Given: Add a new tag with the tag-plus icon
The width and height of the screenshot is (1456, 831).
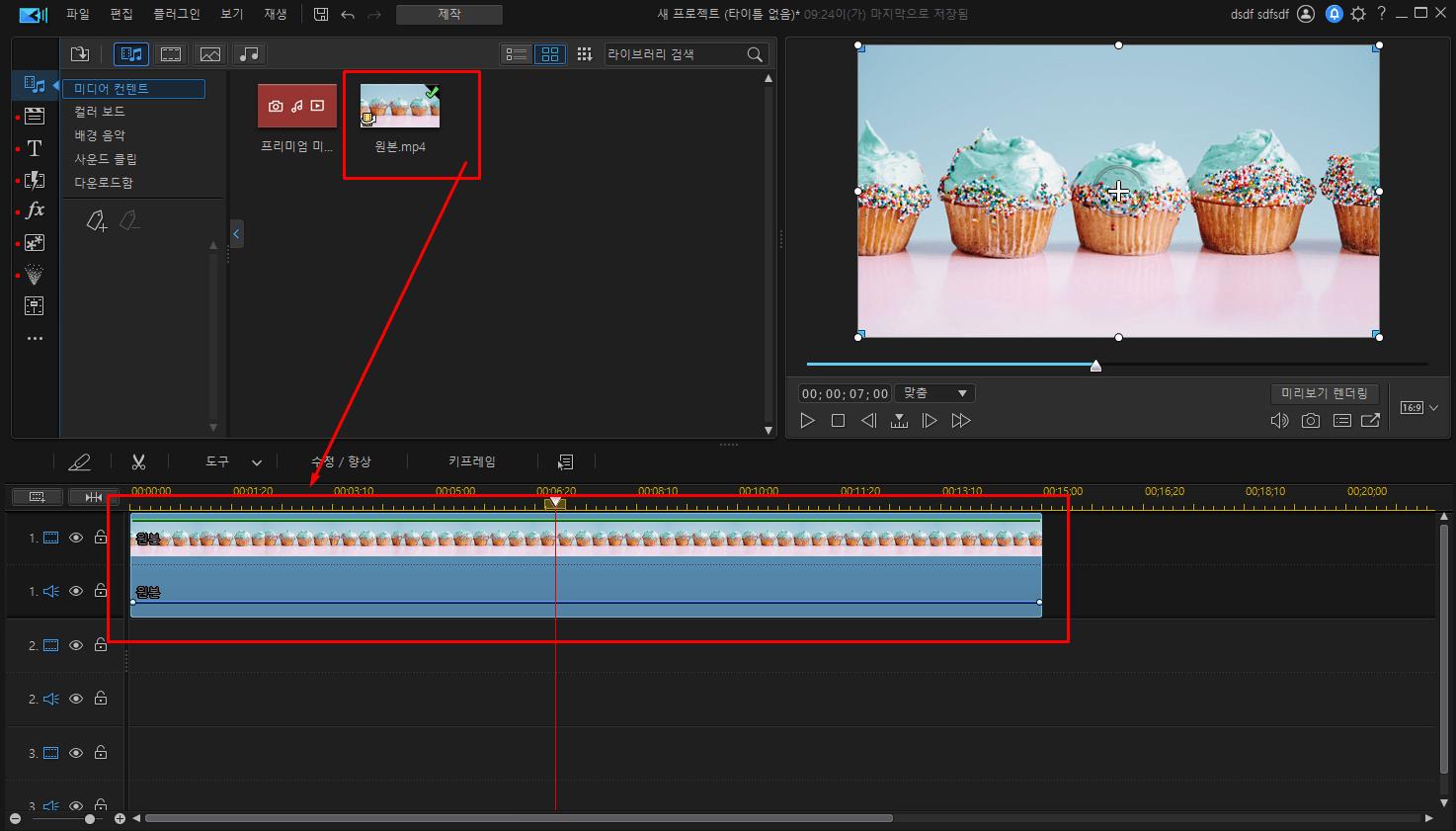Looking at the screenshot, I should click(x=96, y=220).
